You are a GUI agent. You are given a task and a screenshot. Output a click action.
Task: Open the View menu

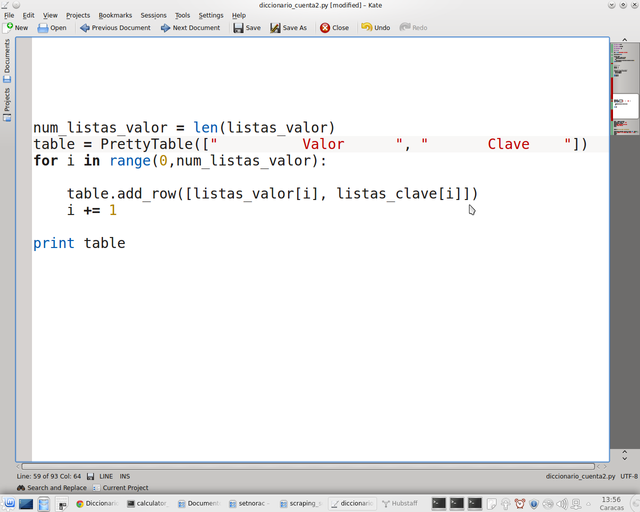(x=50, y=16)
